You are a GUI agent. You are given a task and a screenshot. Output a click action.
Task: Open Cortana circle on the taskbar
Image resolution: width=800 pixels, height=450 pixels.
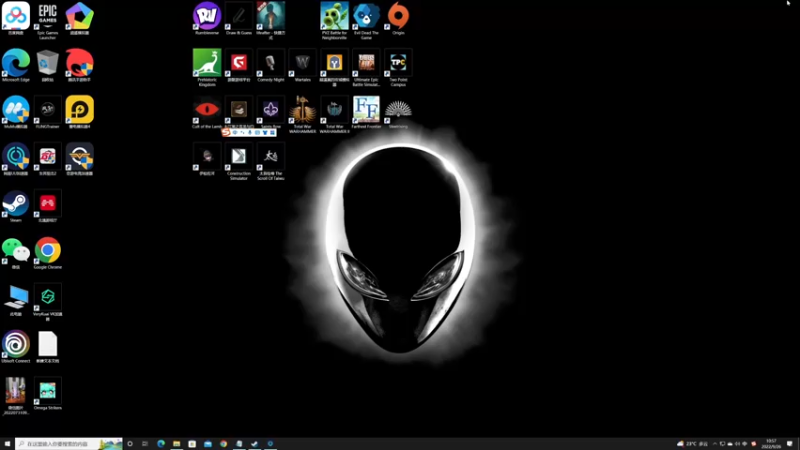click(130, 444)
